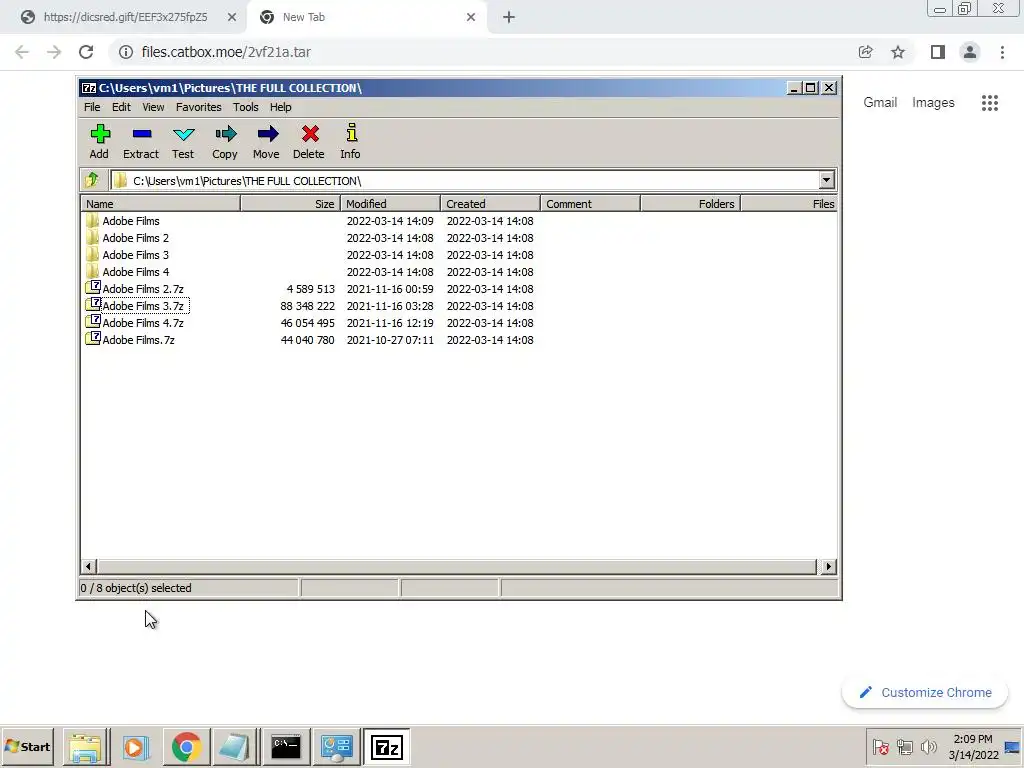Sort by the Name column header
Image resolution: width=1024 pixels, height=768 pixels.
(x=161, y=204)
